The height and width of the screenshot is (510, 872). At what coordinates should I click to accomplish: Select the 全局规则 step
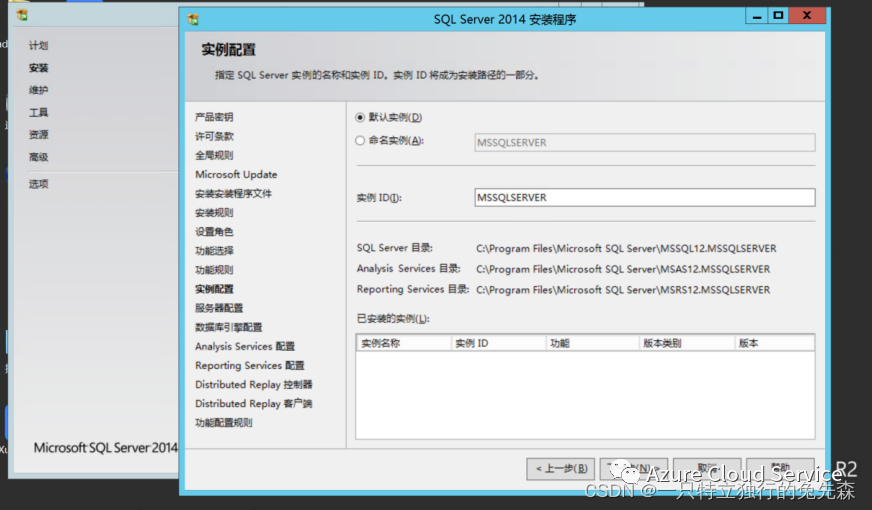tap(214, 155)
